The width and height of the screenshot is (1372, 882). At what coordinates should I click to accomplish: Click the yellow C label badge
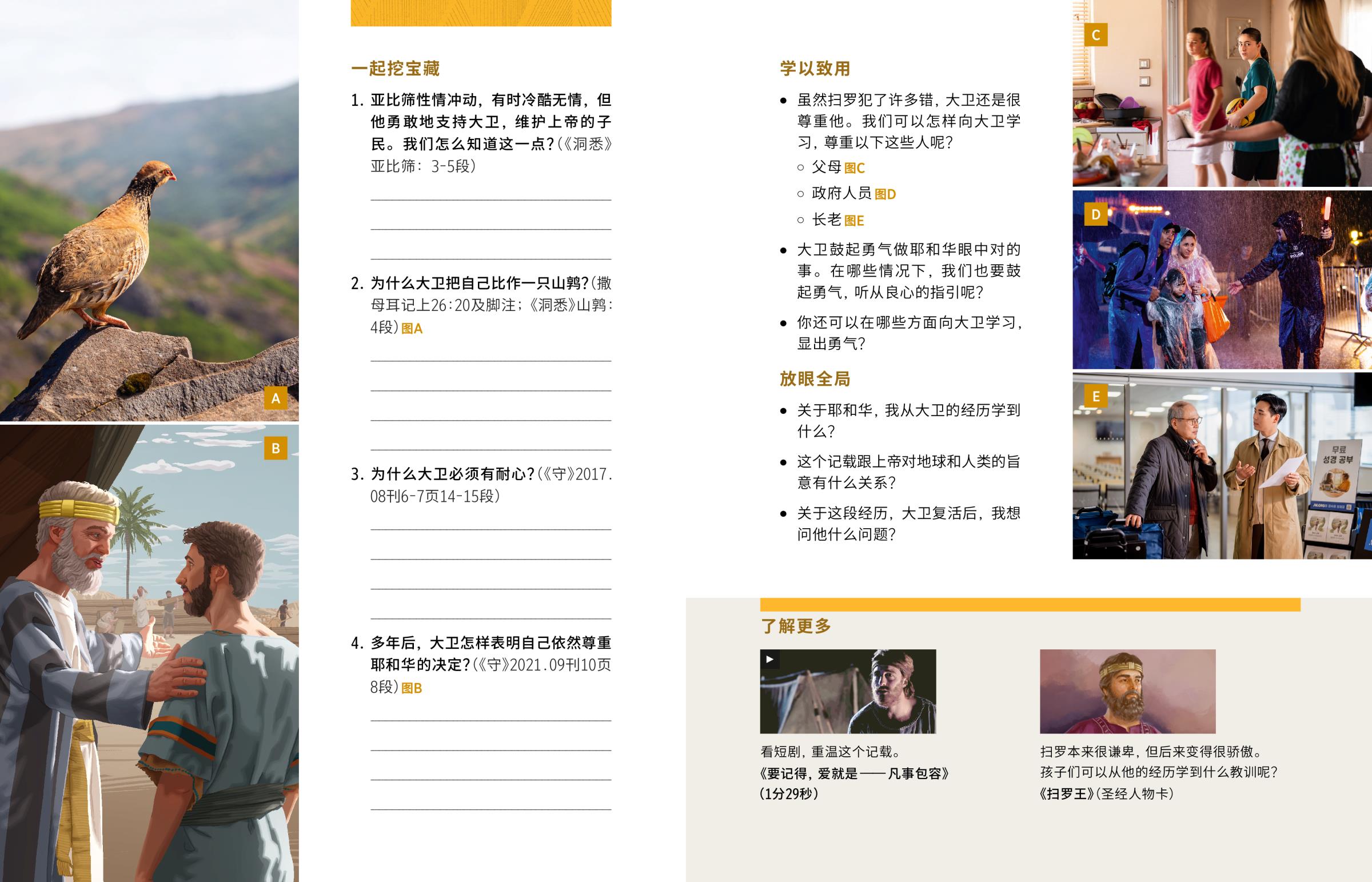(x=1095, y=35)
